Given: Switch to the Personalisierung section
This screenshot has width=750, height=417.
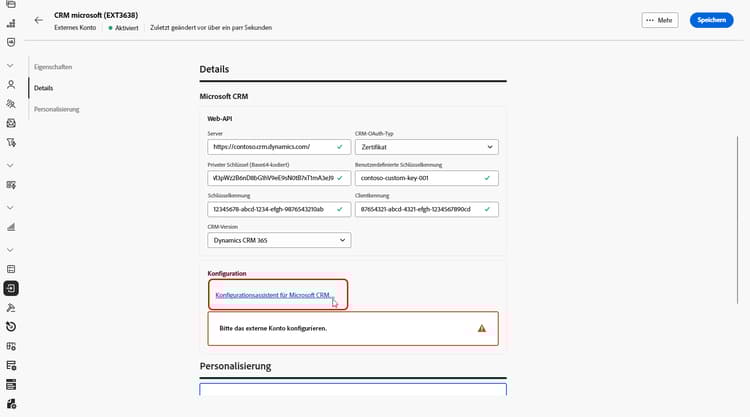Looking at the screenshot, I should click(x=56, y=109).
